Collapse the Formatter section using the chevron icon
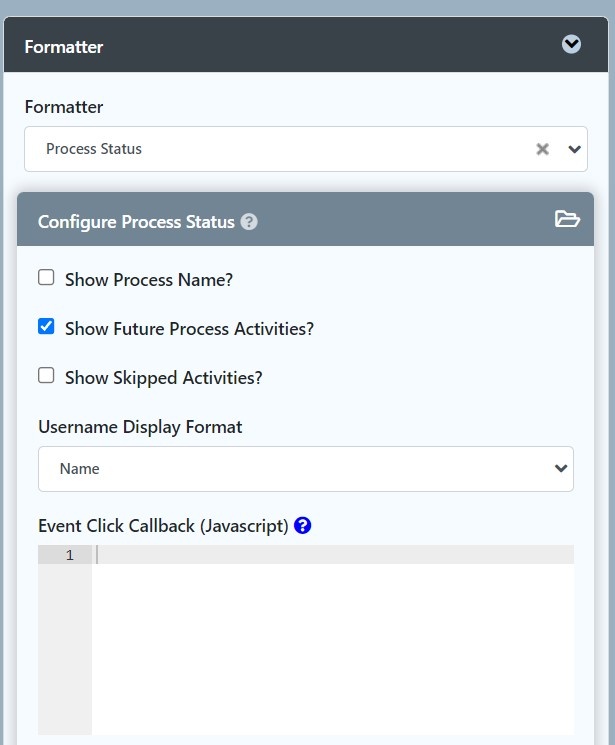 571,44
